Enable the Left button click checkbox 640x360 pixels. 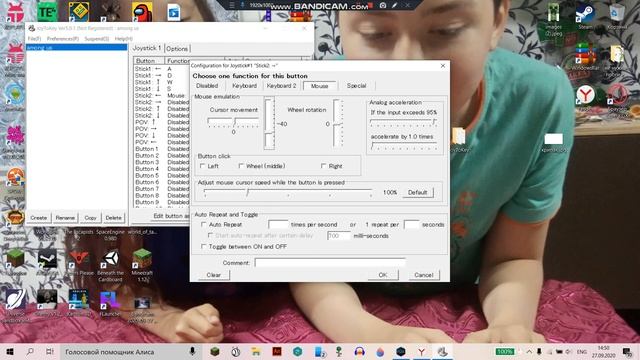click(202, 166)
